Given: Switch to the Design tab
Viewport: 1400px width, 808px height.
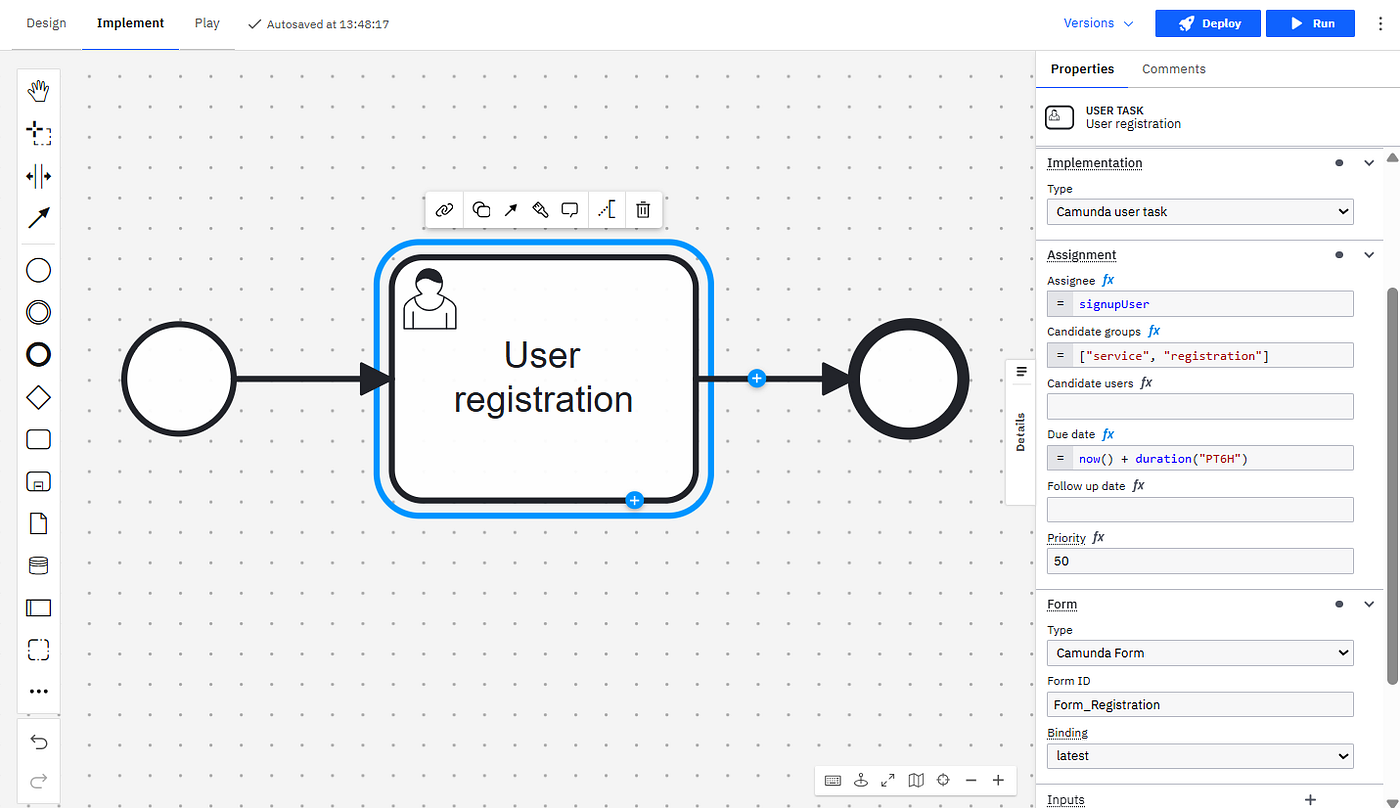Looking at the screenshot, I should pyautogui.click(x=46, y=23).
